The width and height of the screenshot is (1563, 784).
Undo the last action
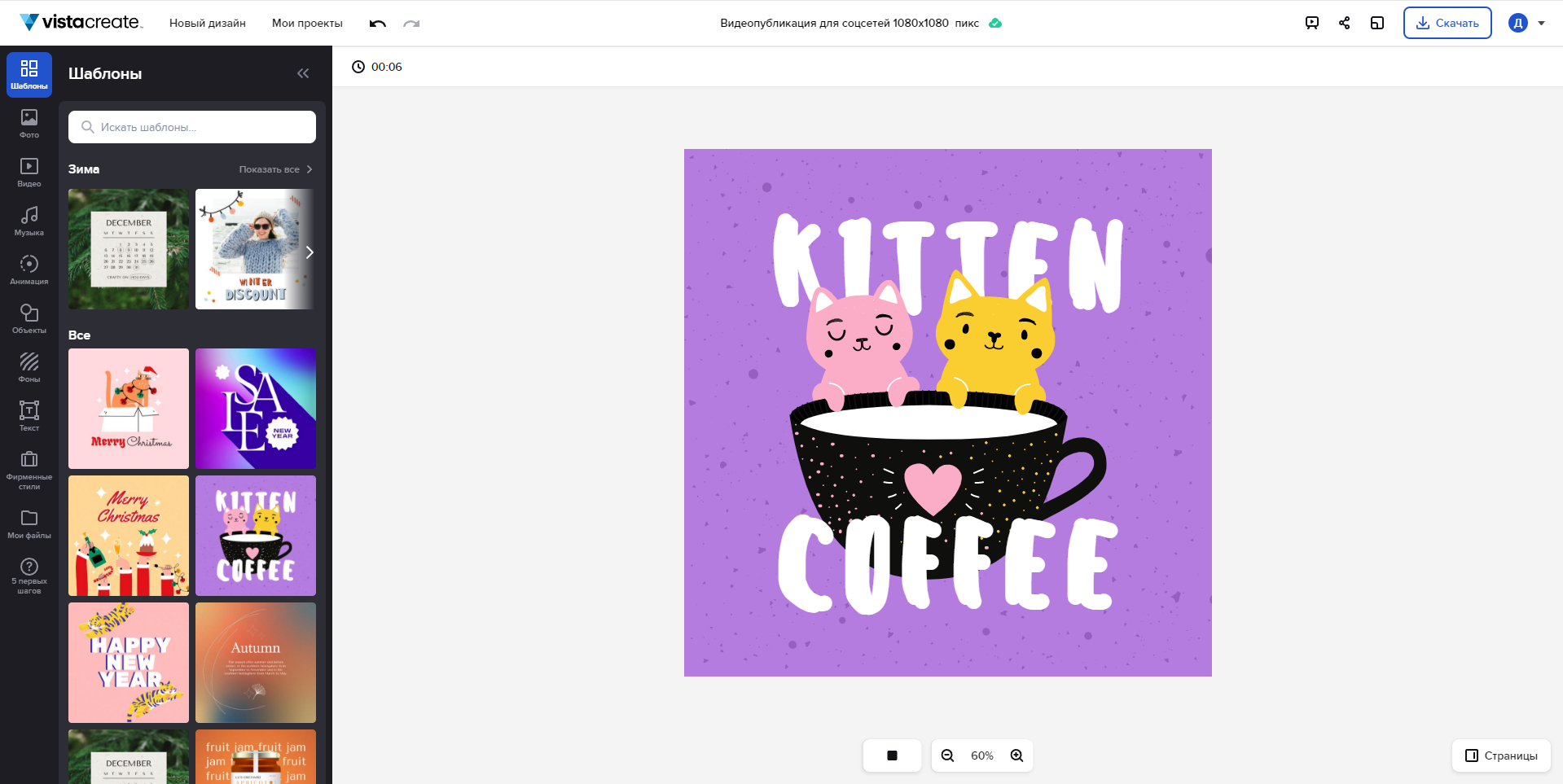[x=377, y=23]
